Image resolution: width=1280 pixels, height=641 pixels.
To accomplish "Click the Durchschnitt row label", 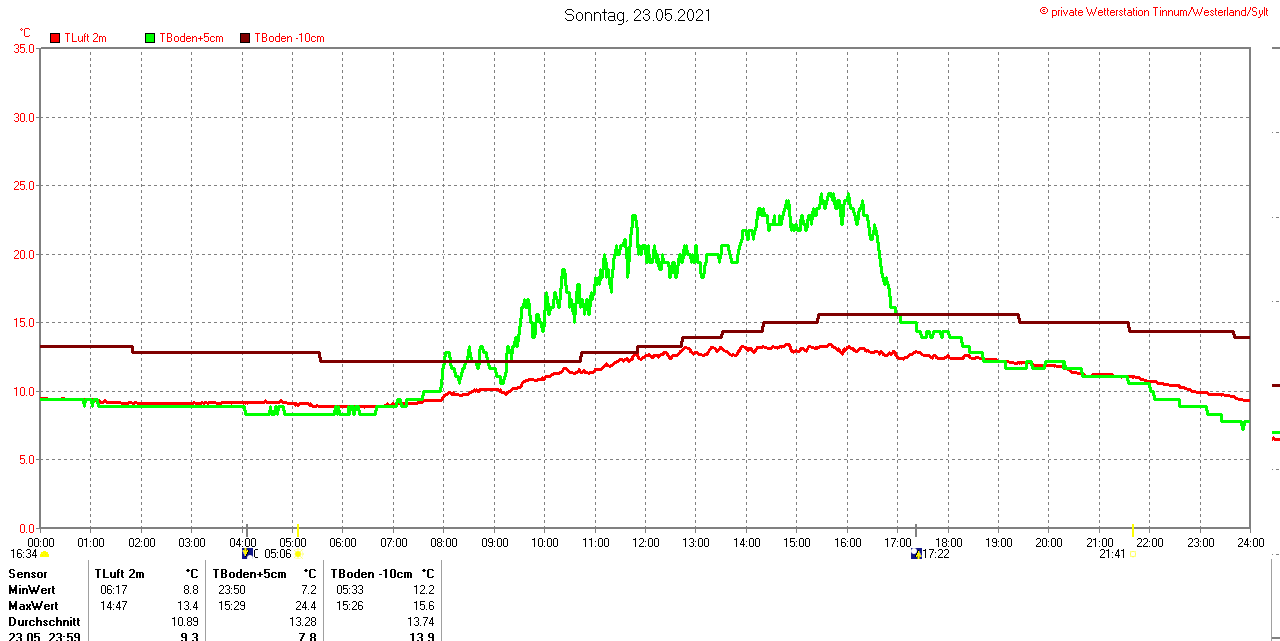I will (44, 622).
